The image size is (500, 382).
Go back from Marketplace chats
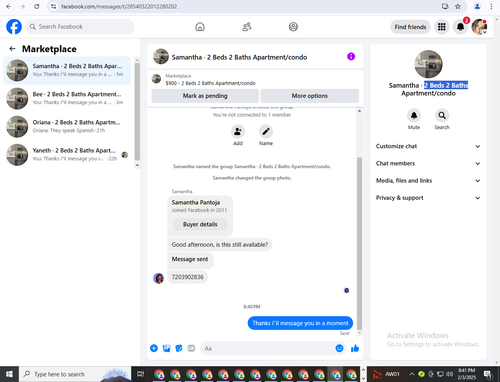12,49
